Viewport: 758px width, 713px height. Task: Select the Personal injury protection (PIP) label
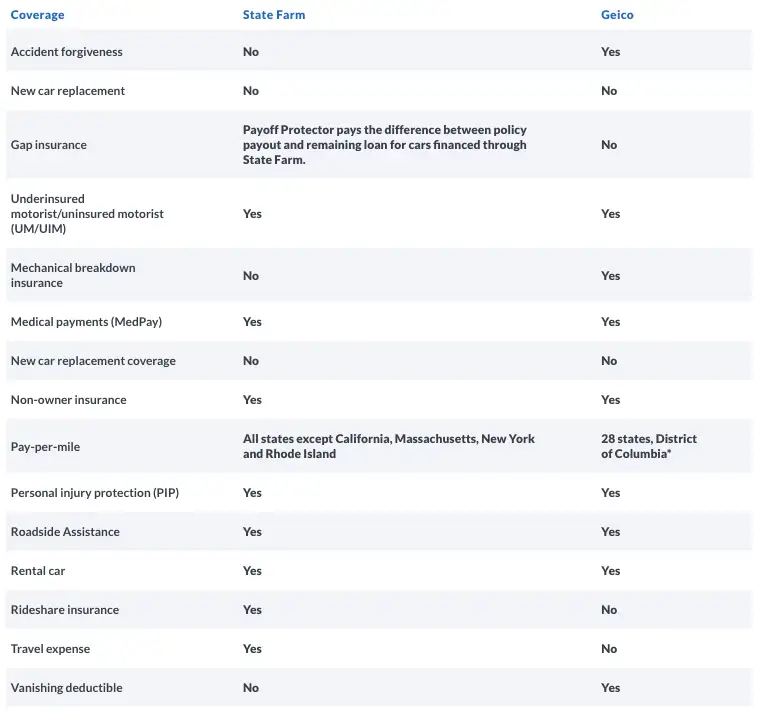(95, 493)
